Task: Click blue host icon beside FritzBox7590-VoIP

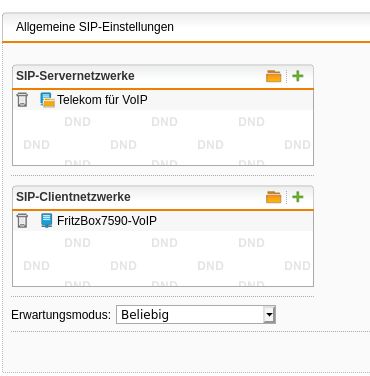Action: pos(47,221)
